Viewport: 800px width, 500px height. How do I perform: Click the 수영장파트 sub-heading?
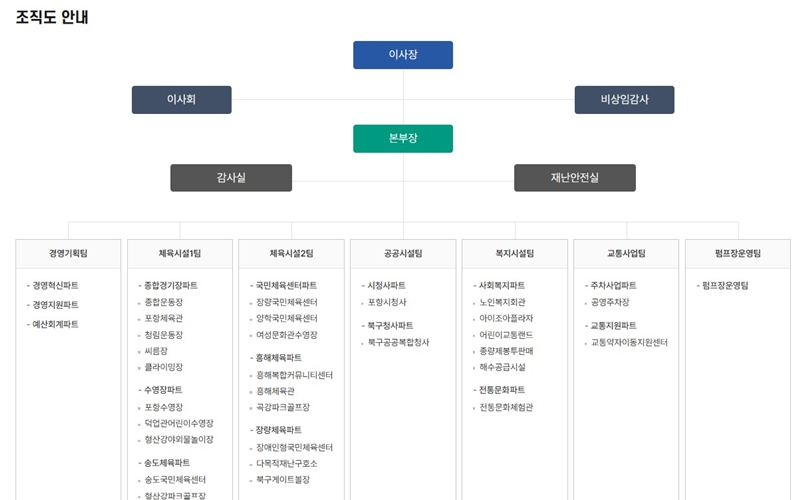tap(163, 390)
